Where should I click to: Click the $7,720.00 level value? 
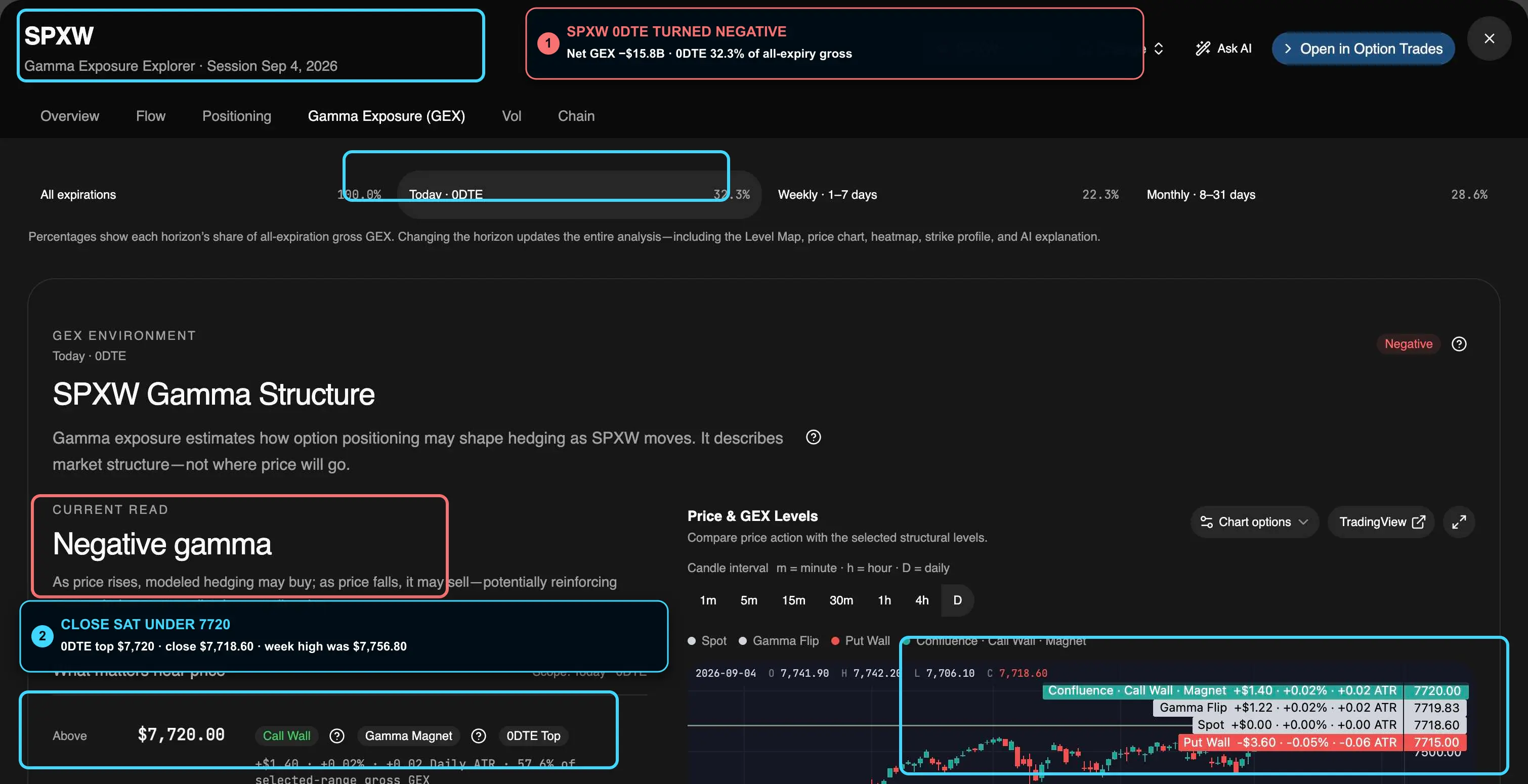coord(181,735)
